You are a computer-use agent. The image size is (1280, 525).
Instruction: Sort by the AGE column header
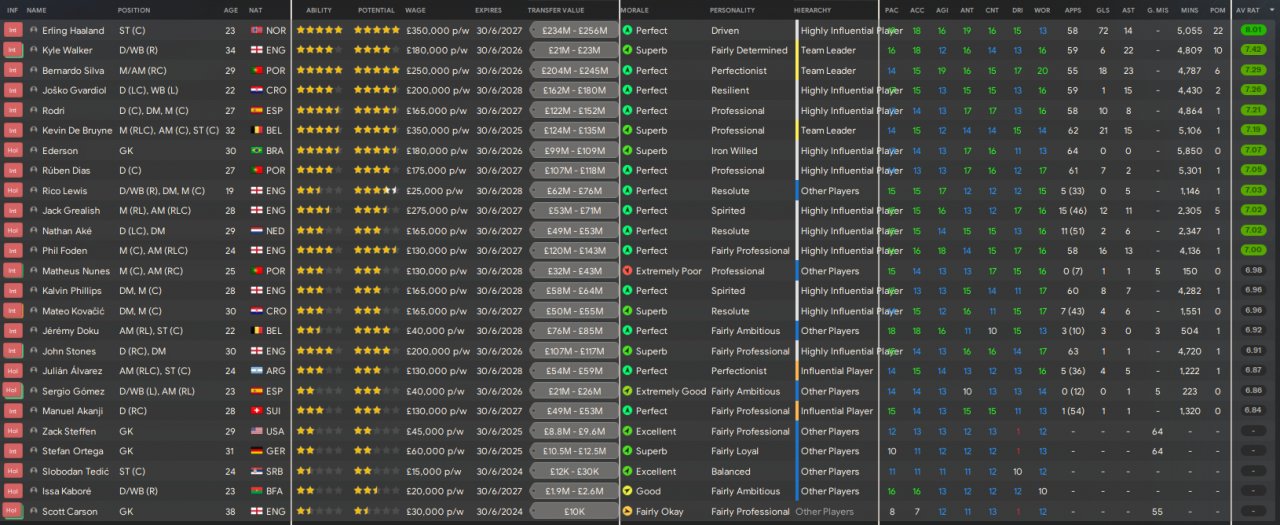[x=231, y=10]
